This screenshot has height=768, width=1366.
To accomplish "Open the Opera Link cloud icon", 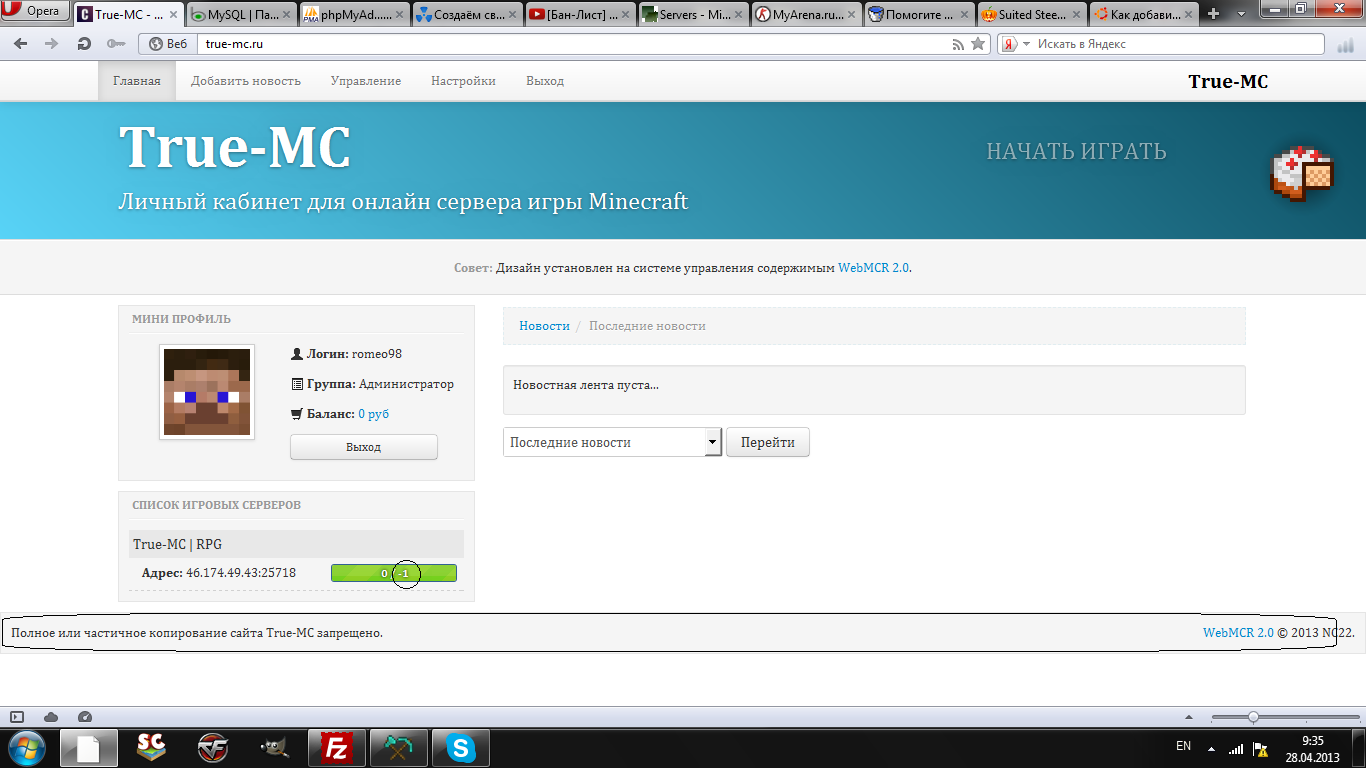I will pos(51,717).
